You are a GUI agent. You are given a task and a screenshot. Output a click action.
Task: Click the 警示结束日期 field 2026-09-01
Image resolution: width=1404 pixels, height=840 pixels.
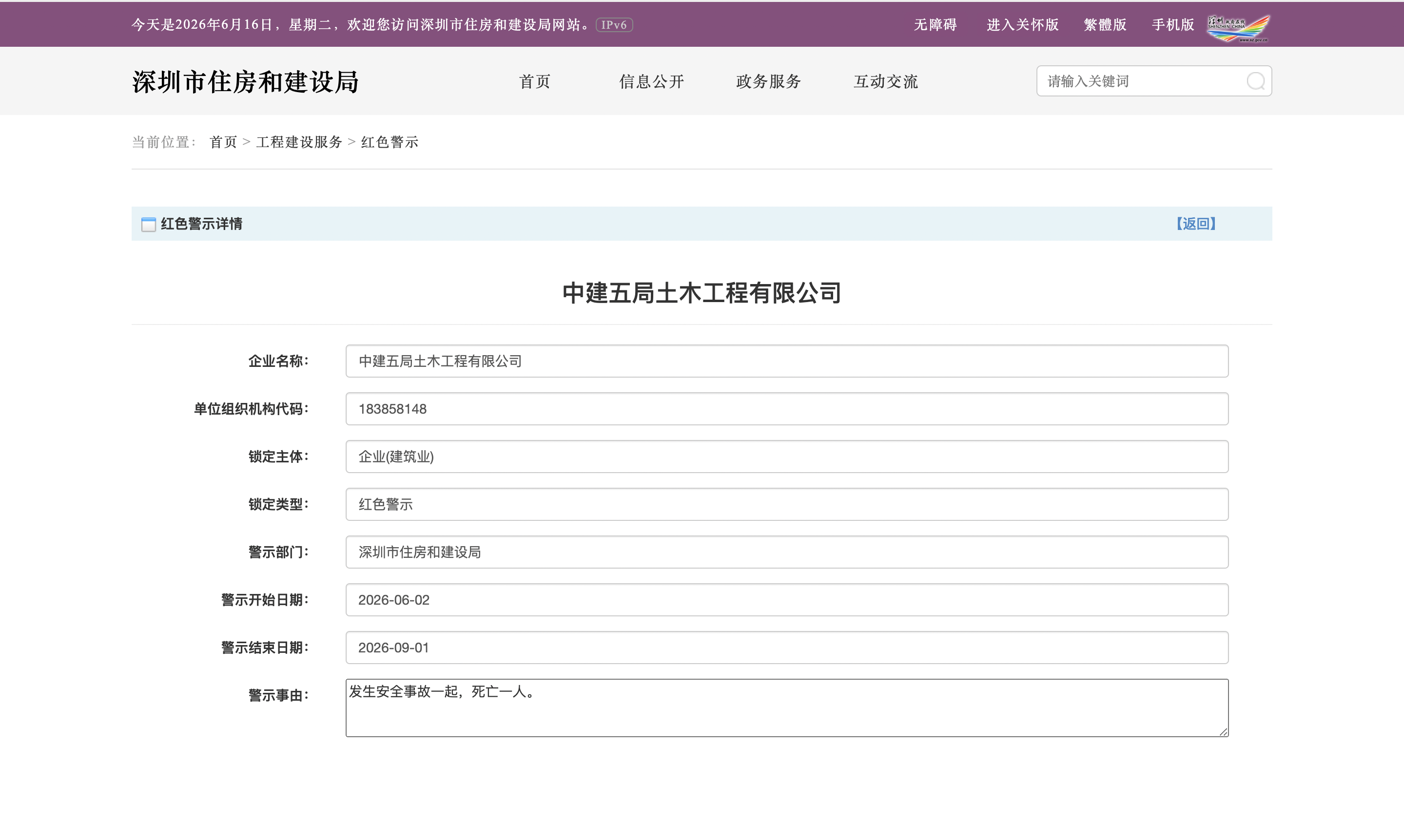click(x=787, y=648)
